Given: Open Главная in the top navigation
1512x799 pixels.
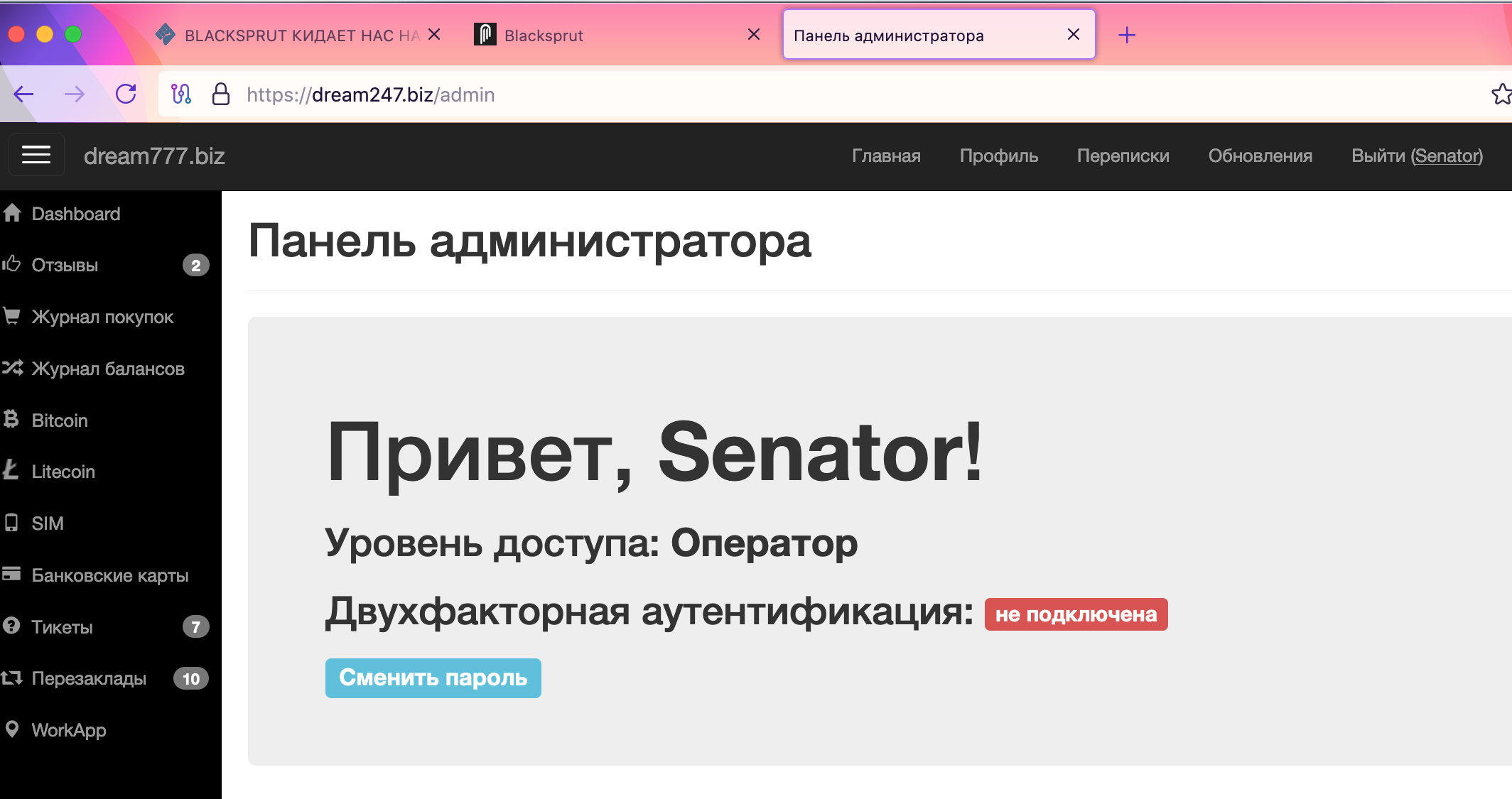Looking at the screenshot, I should click(x=886, y=156).
